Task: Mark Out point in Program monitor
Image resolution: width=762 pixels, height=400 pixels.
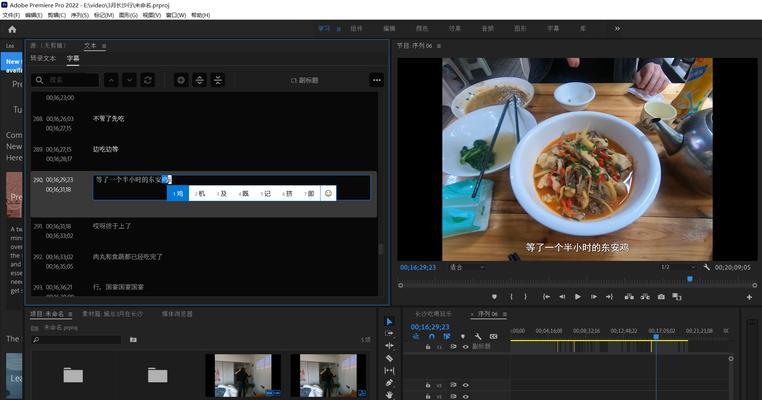Action: point(525,296)
